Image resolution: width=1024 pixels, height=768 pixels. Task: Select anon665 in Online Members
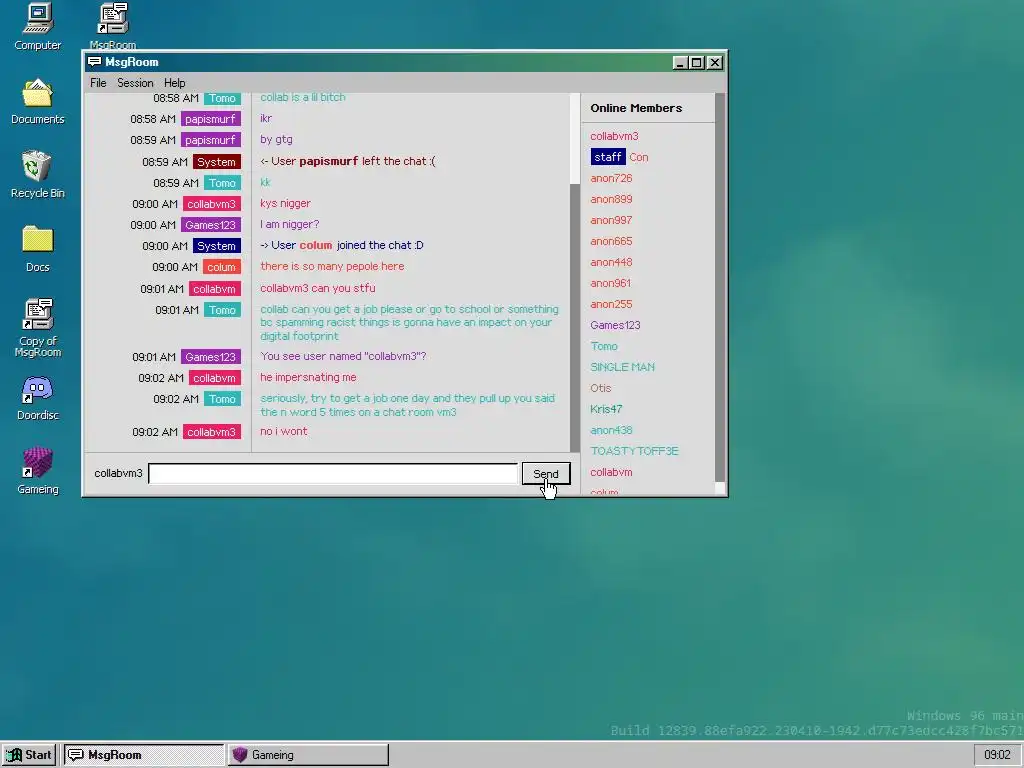click(611, 241)
